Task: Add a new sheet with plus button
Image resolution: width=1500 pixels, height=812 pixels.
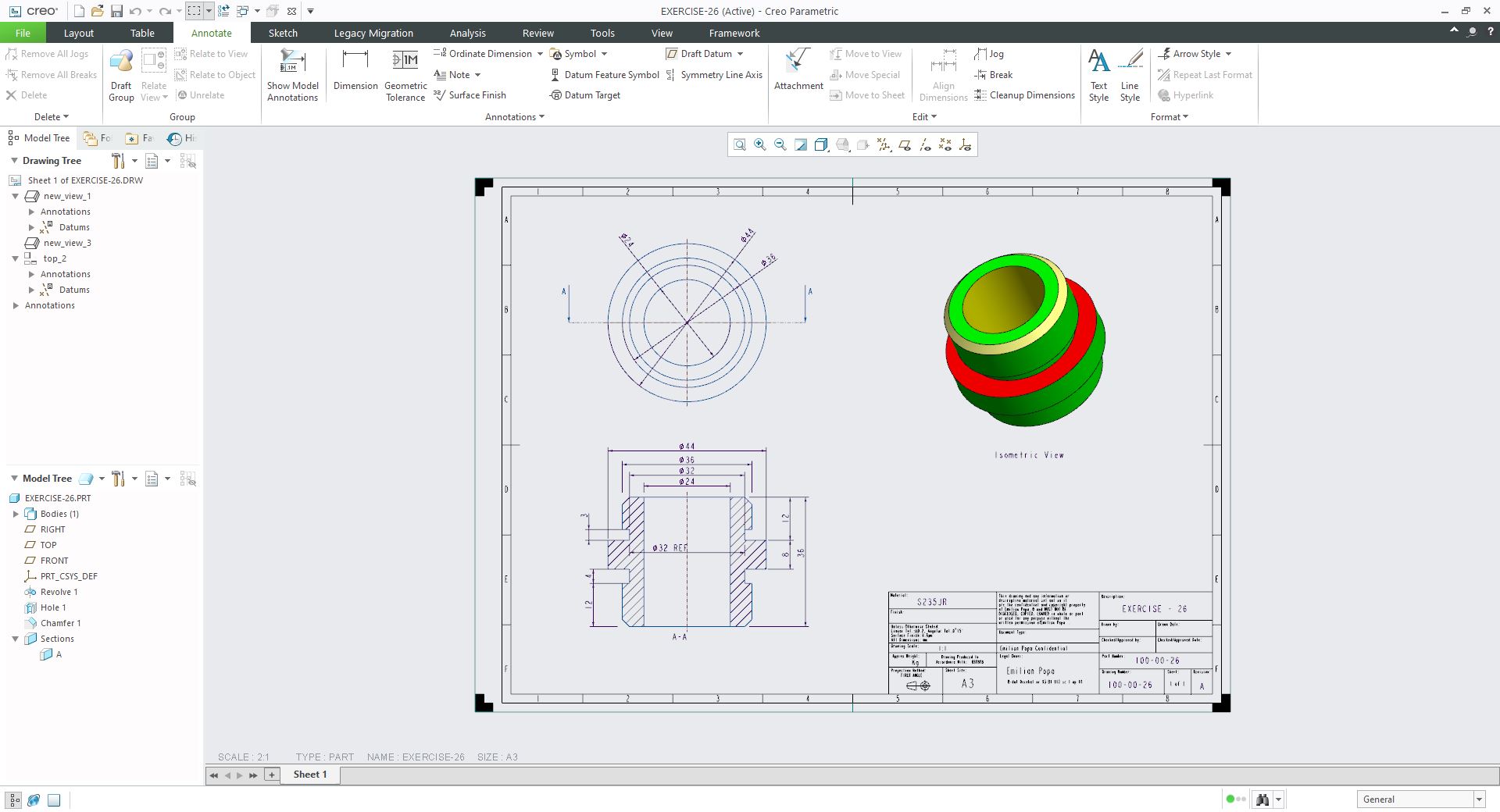Action: (x=271, y=775)
